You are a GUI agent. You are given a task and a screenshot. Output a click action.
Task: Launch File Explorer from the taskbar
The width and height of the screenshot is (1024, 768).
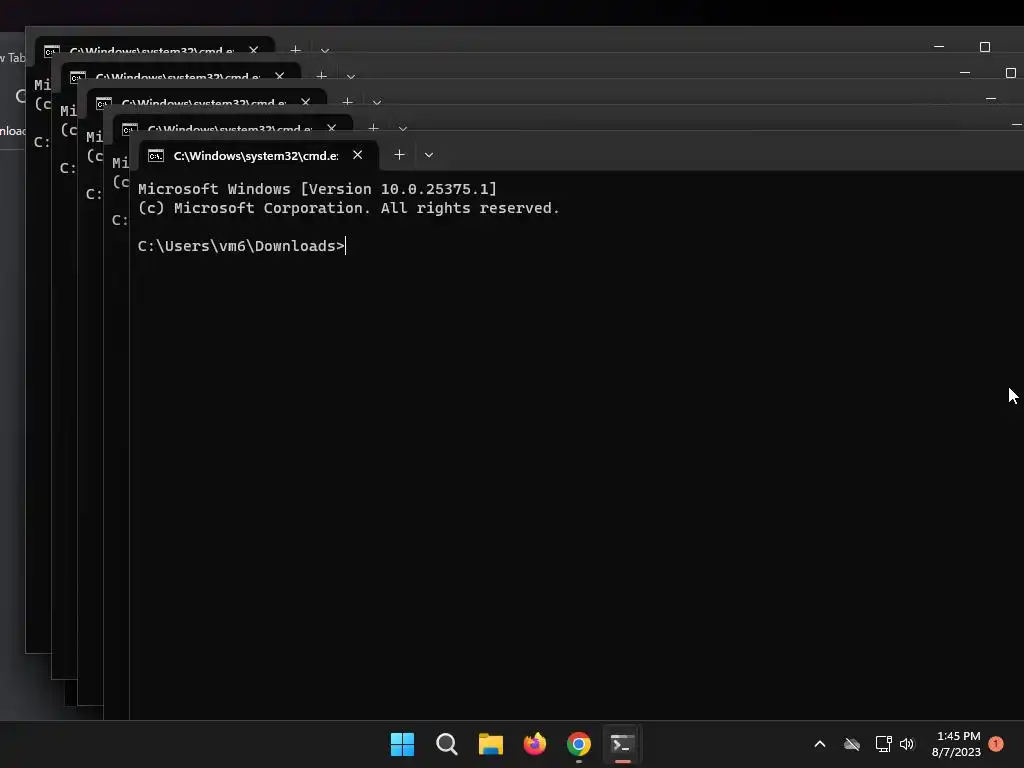(x=490, y=744)
